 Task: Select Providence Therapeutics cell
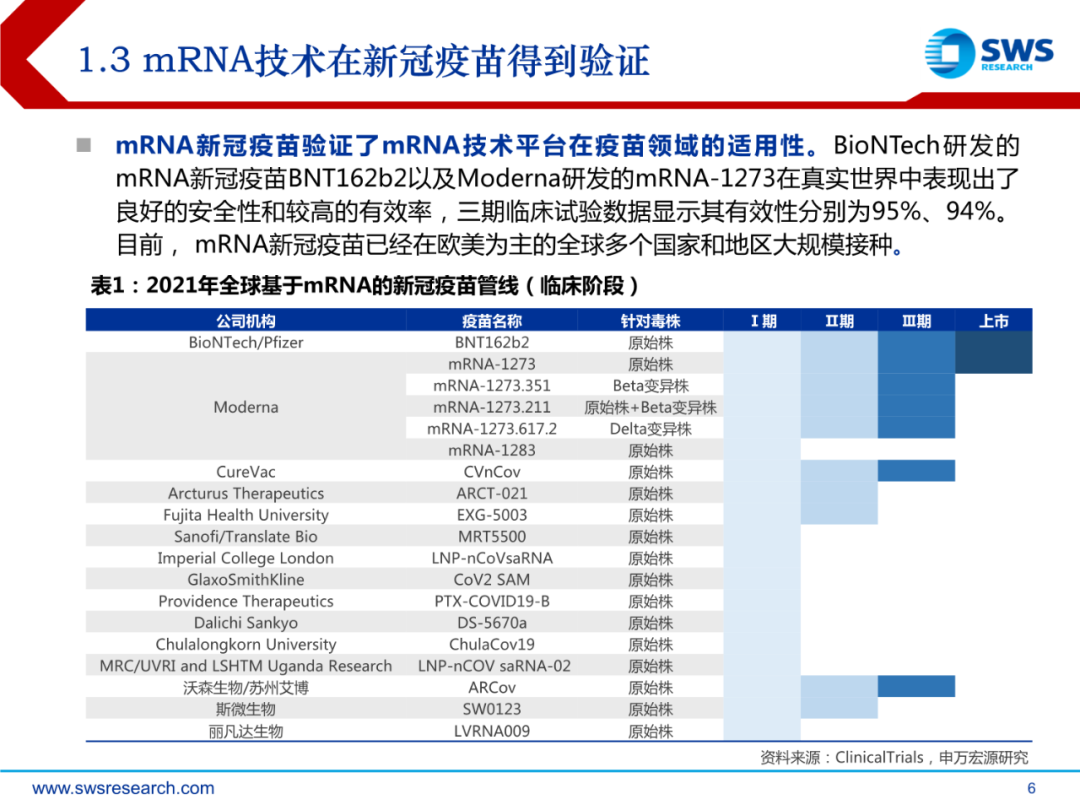click(x=246, y=601)
